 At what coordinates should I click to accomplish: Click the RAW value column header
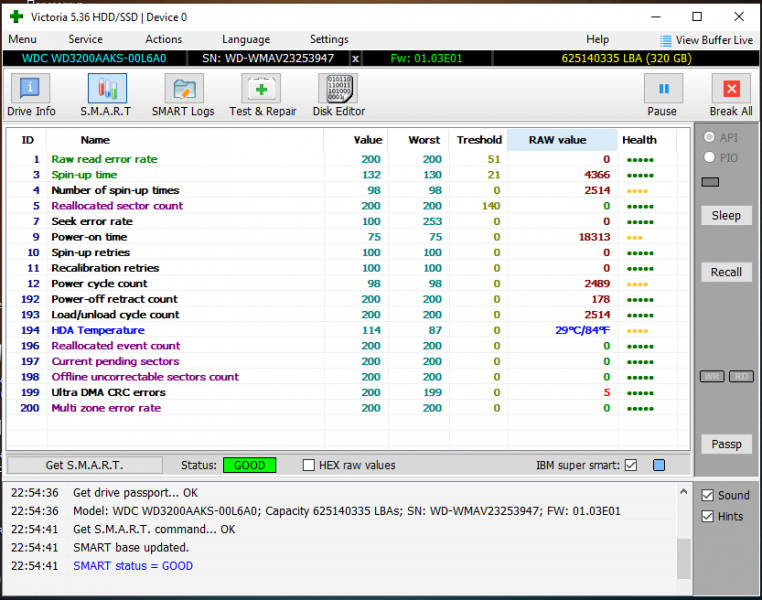coord(558,140)
